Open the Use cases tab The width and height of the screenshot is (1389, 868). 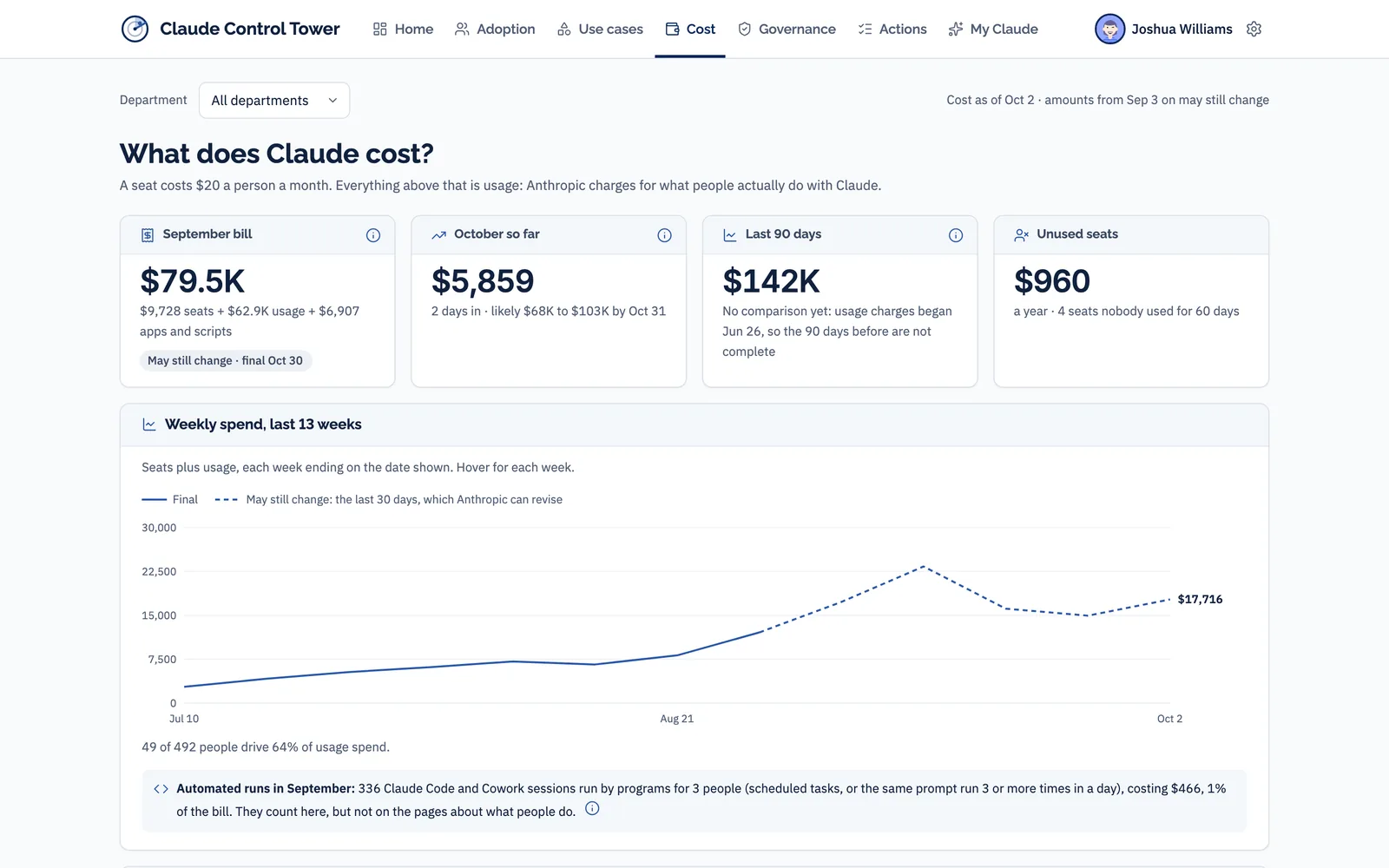600,29
